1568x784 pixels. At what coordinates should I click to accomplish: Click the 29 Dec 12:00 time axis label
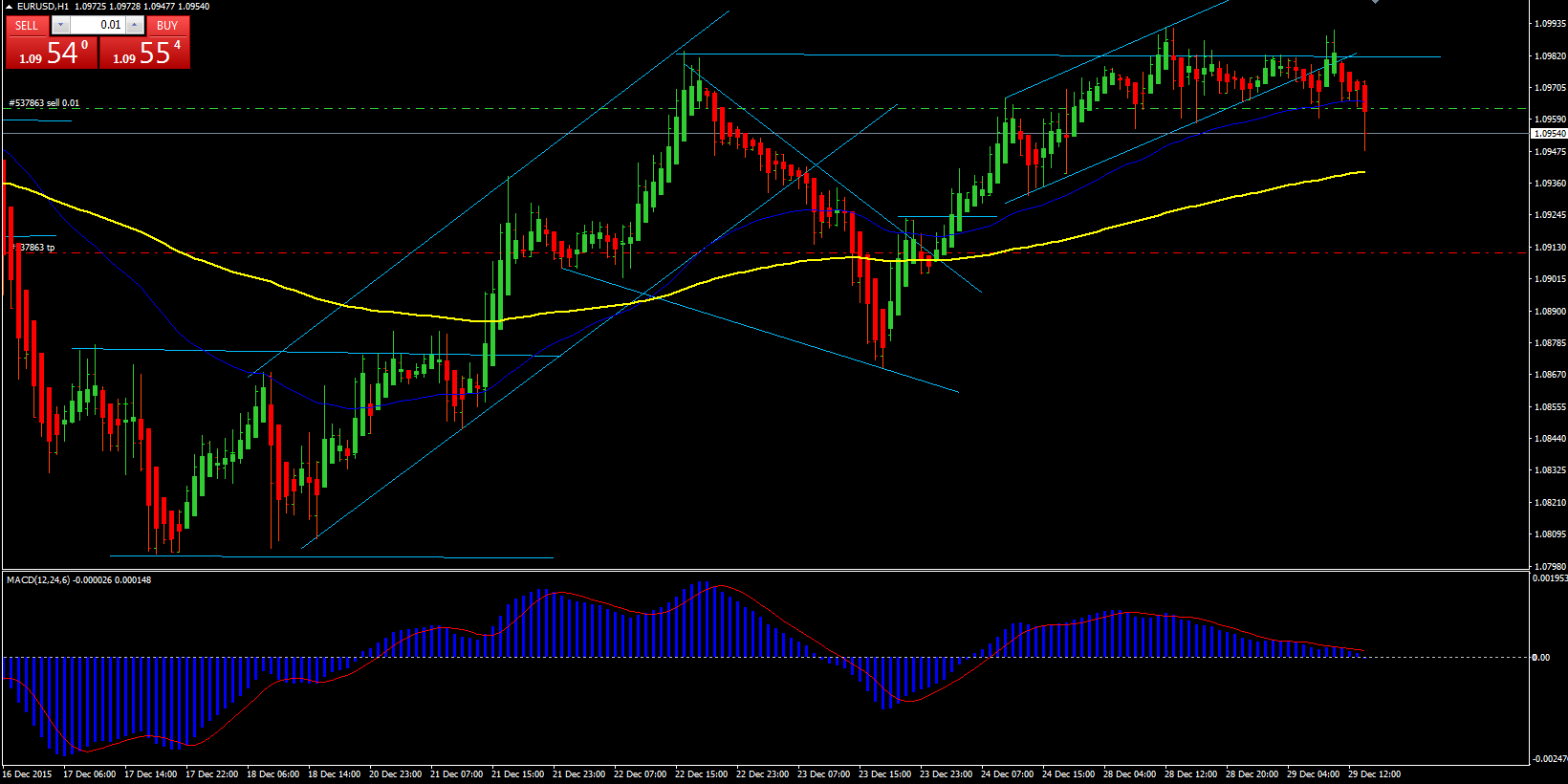click(1374, 774)
